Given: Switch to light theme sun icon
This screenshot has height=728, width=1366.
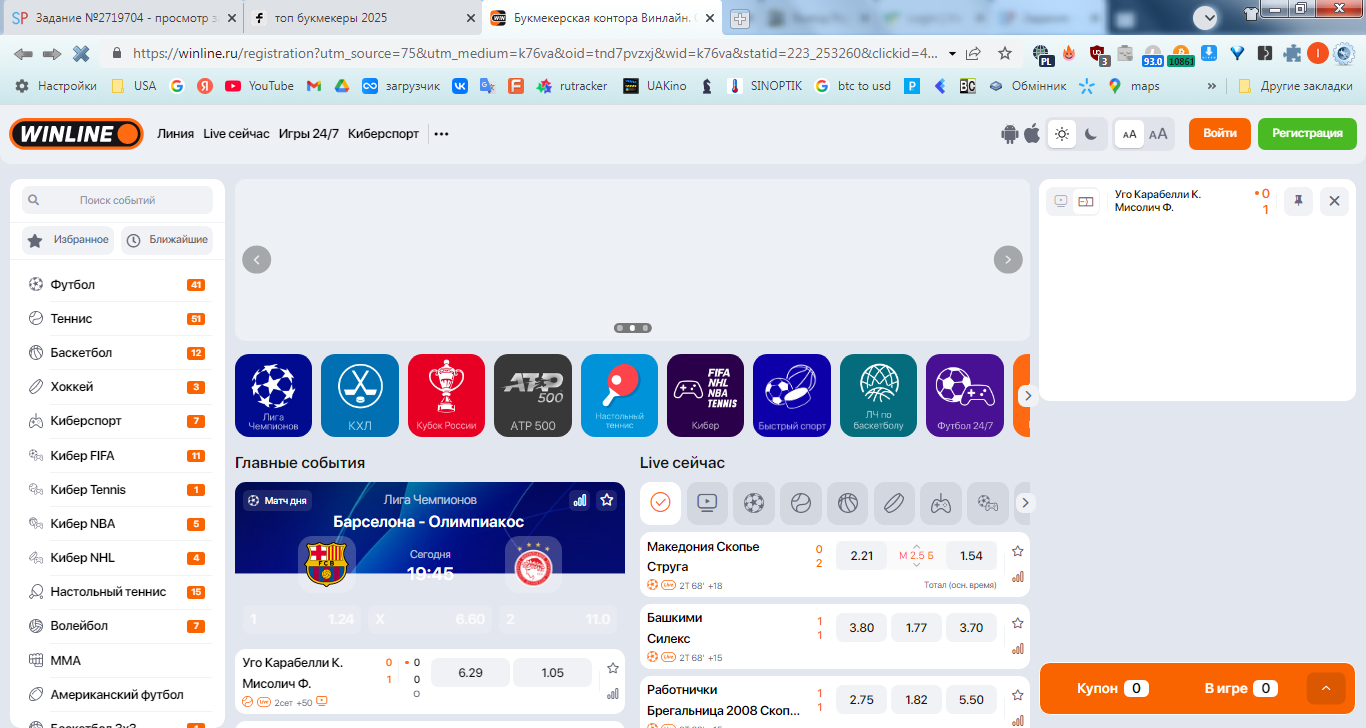Looking at the screenshot, I should 1062,134.
